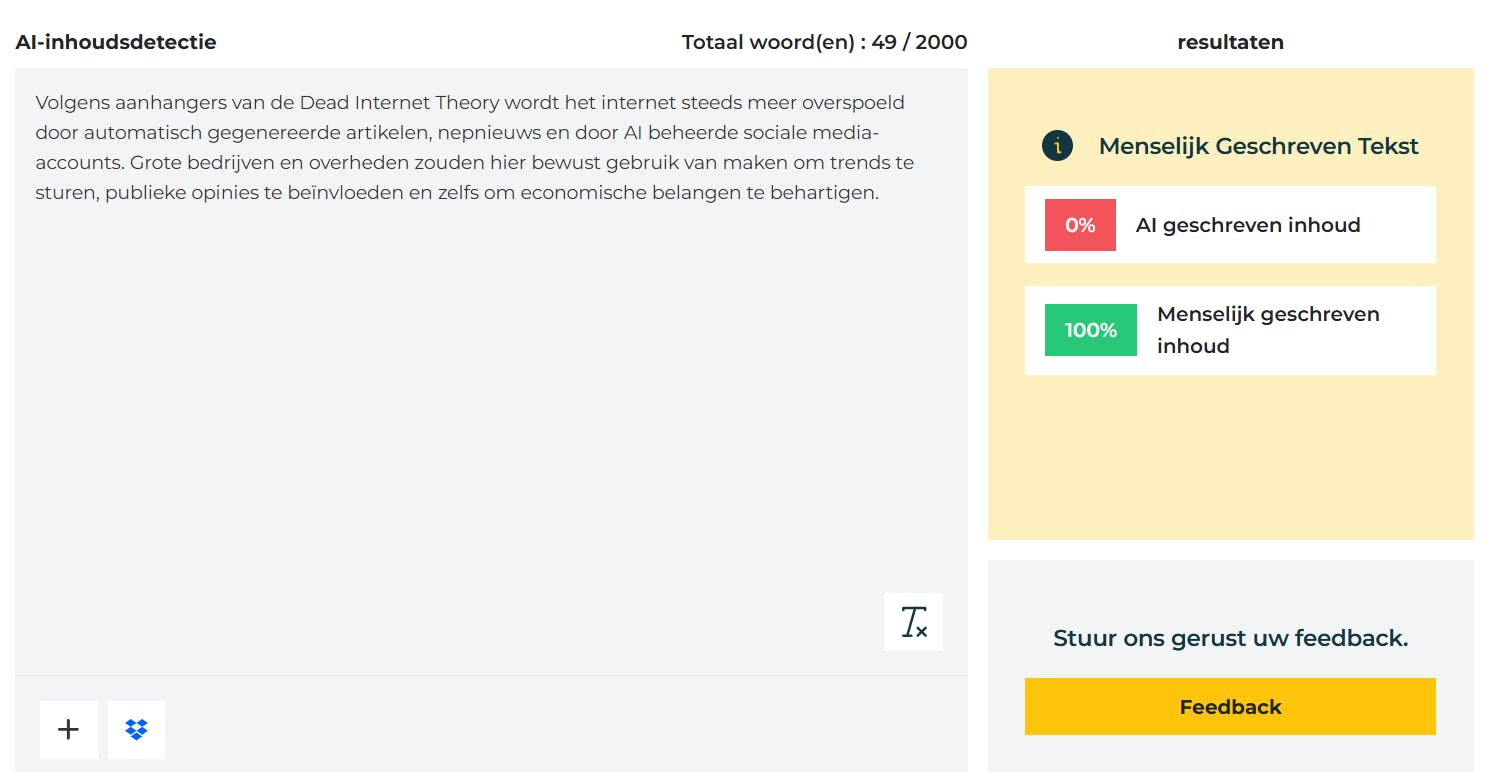This screenshot has height=772, width=1488.
Task: Click the Stuur ons gerust uw feedback text
Action: click(x=1230, y=638)
